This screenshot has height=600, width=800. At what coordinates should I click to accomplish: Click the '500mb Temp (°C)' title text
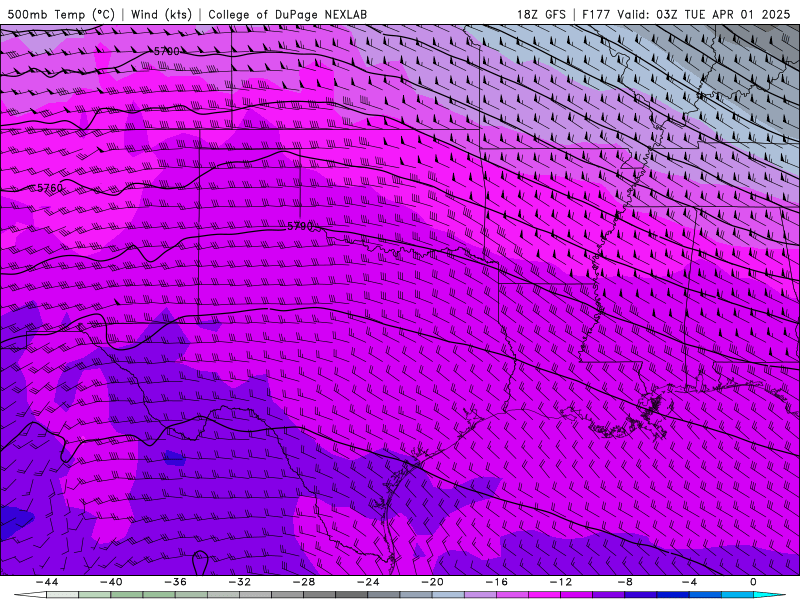click(x=61, y=14)
